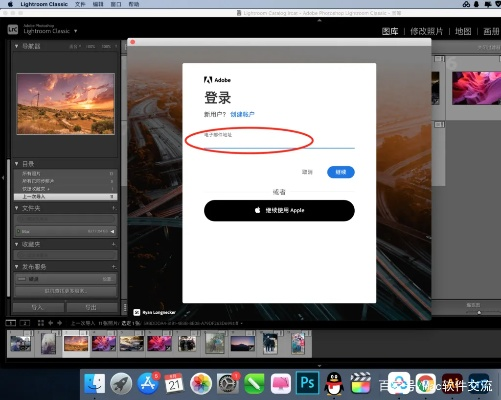Collapse the 发布服务 Publish Services panel

click(16, 267)
